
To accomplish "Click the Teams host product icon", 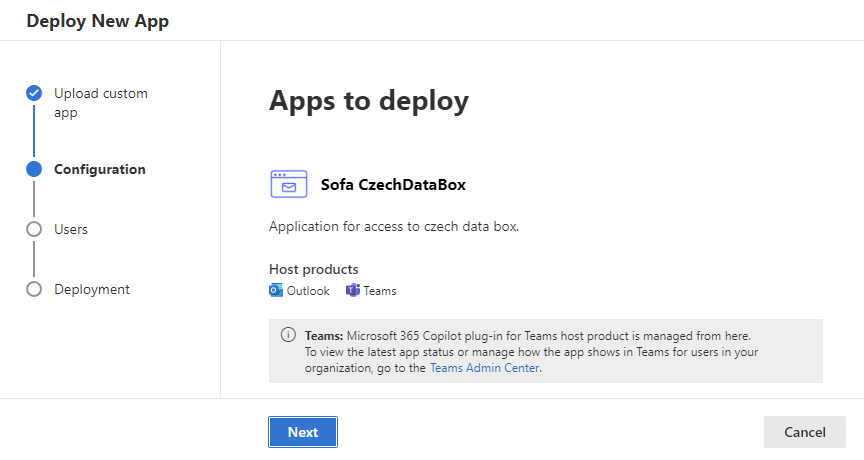I will 353,290.
